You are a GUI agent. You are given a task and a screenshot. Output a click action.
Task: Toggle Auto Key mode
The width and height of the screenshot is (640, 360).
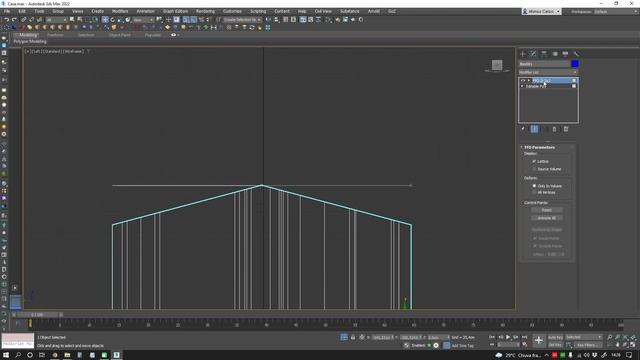[555, 337]
